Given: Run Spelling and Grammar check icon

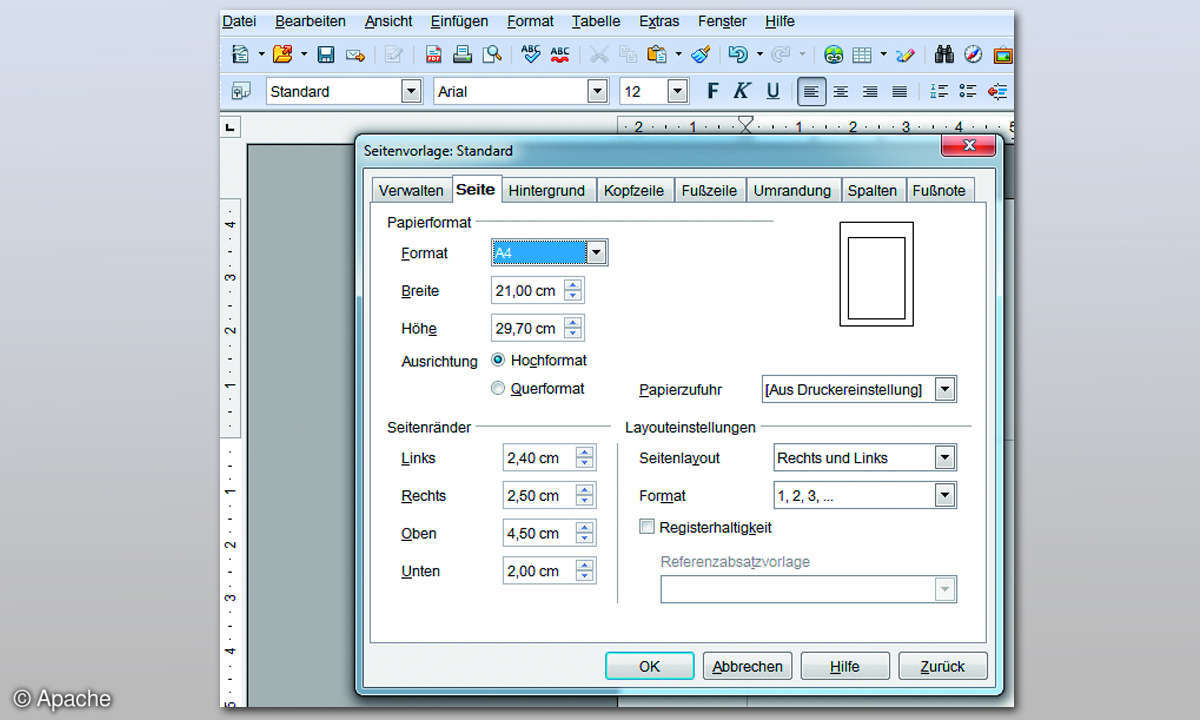Looking at the screenshot, I should pyautogui.click(x=531, y=54).
